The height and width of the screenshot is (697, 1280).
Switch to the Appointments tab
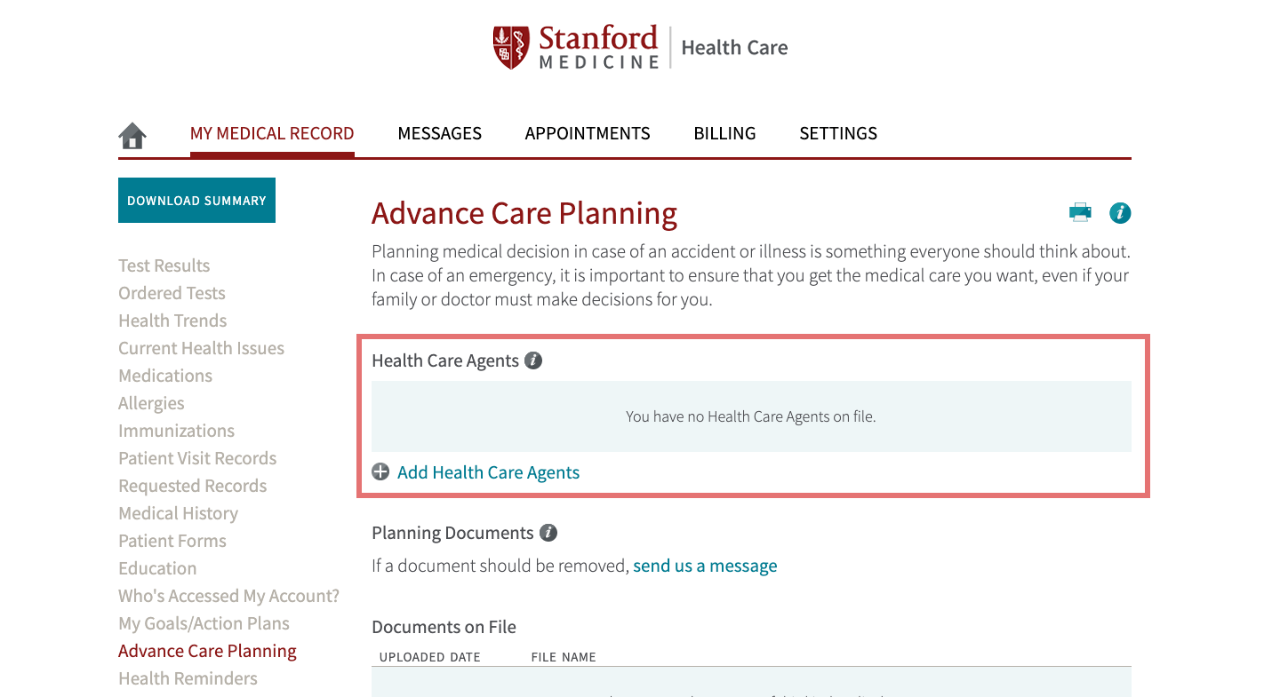point(587,133)
